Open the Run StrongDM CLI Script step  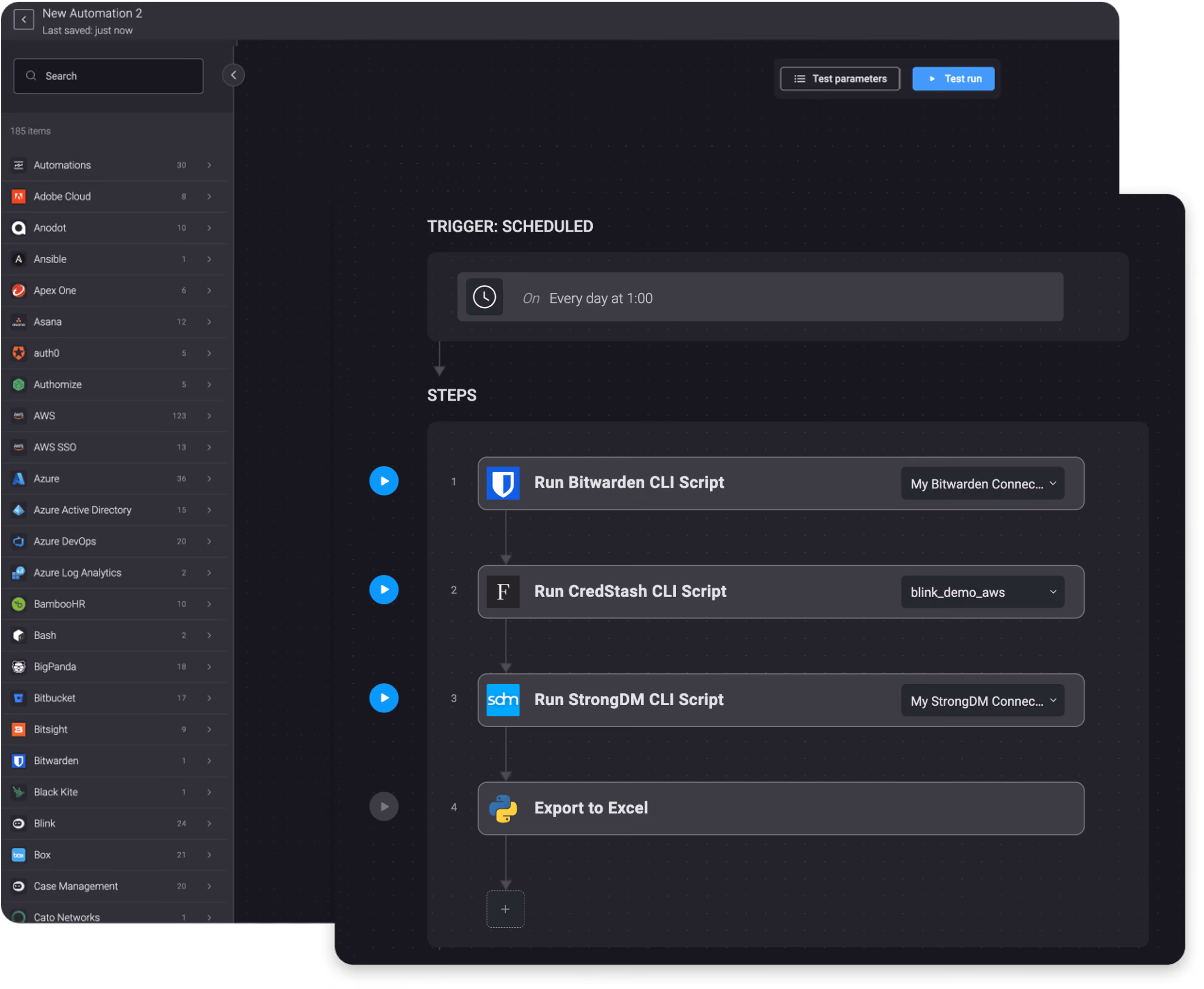(x=781, y=701)
